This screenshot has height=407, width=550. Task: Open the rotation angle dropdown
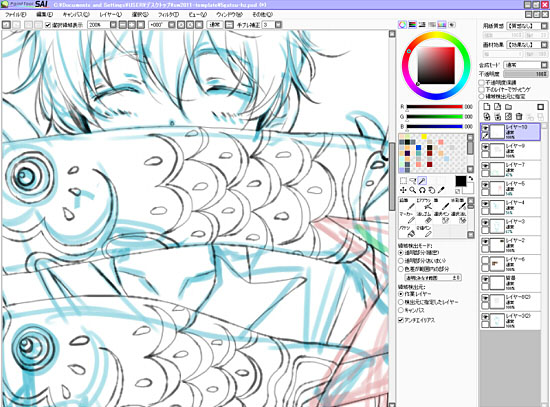coord(172,25)
